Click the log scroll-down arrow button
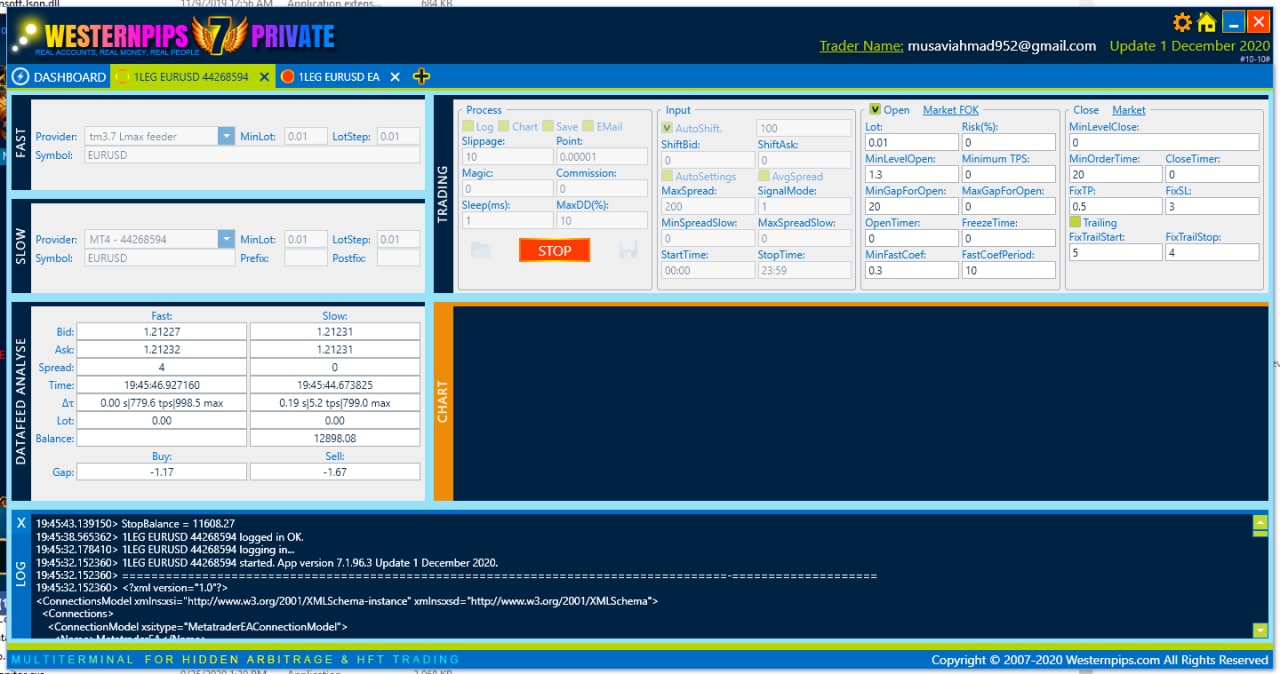The height and width of the screenshot is (674, 1280). coord(1260,630)
